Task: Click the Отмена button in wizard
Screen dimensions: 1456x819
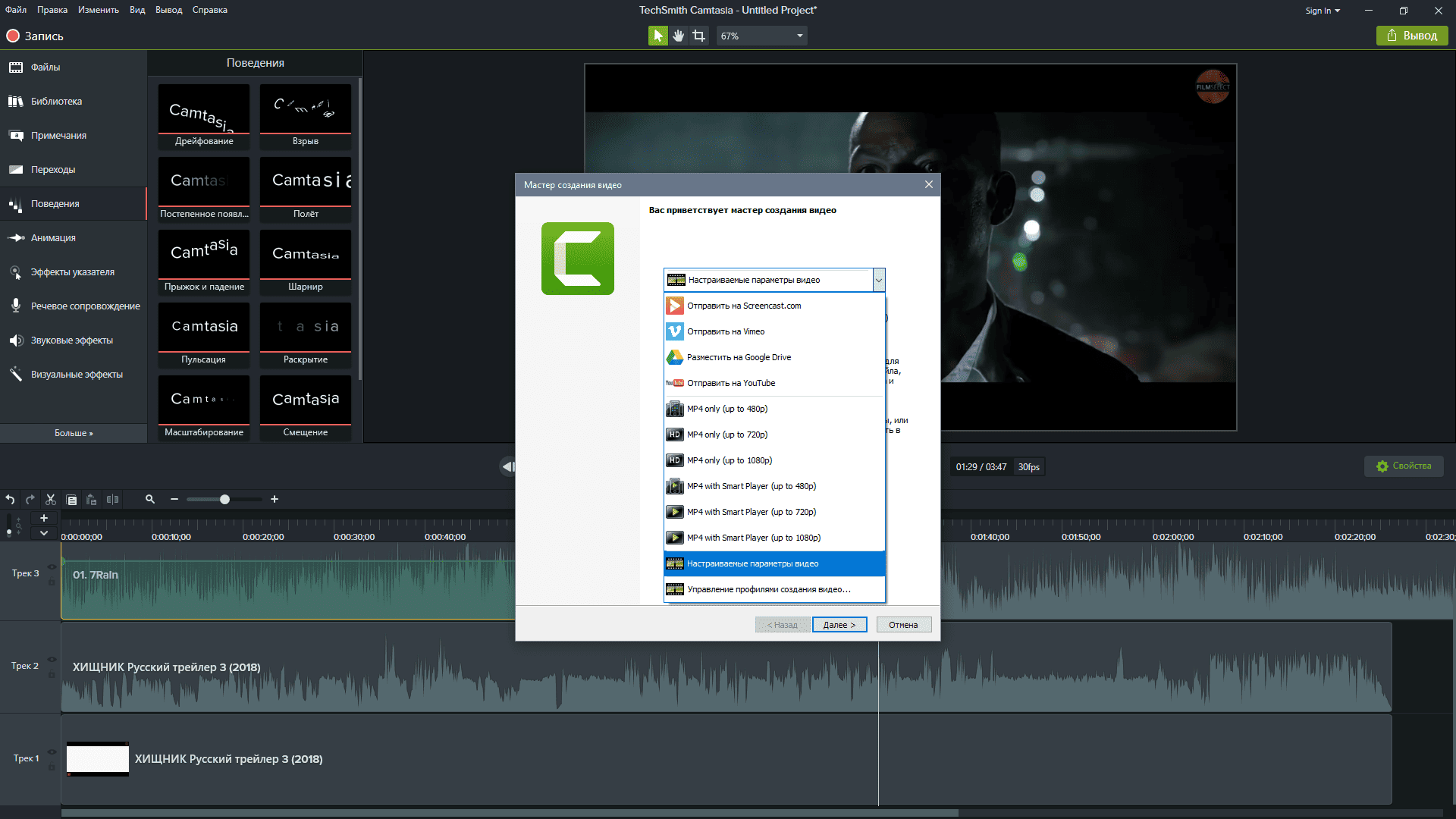Action: pyautogui.click(x=903, y=625)
